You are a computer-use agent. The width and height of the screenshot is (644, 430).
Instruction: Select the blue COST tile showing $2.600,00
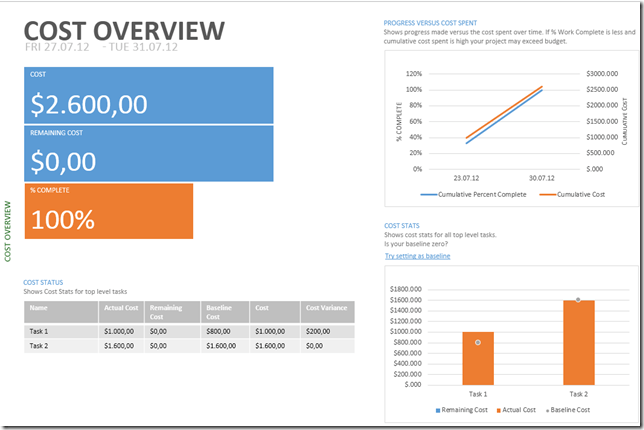(148, 95)
